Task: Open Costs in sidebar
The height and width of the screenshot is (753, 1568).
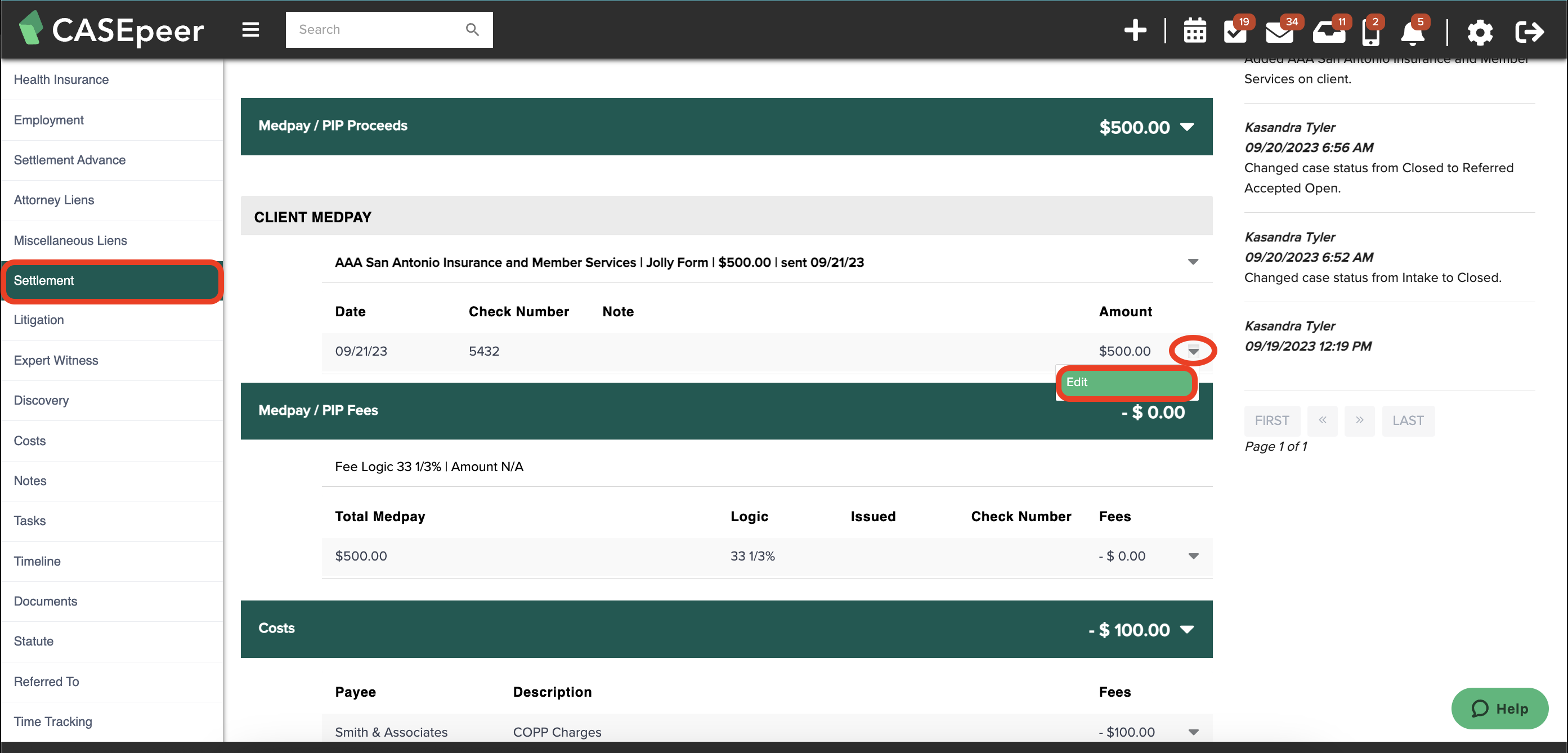Action: (x=112, y=441)
